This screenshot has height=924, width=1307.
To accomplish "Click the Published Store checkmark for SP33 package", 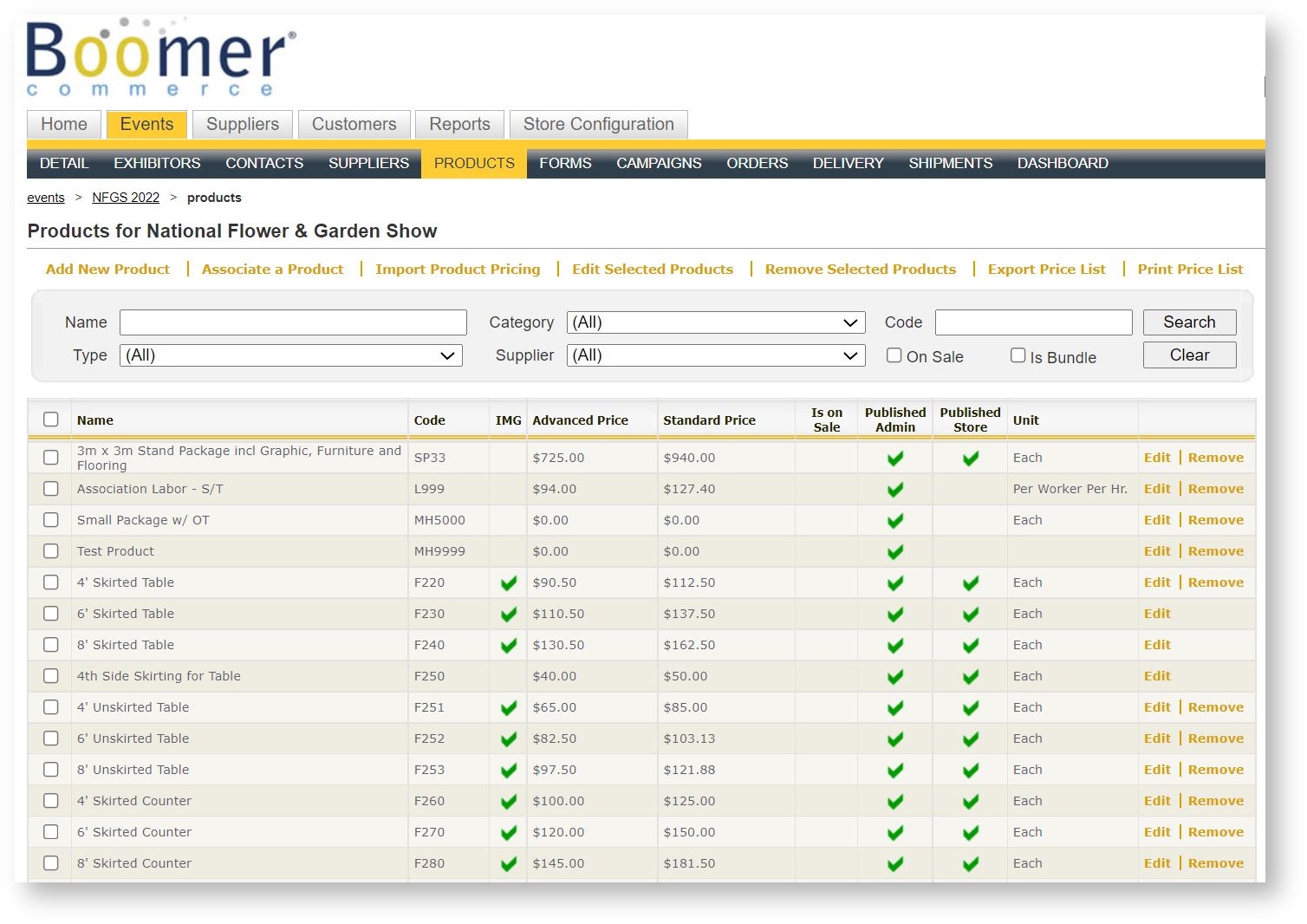I will 969,458.
